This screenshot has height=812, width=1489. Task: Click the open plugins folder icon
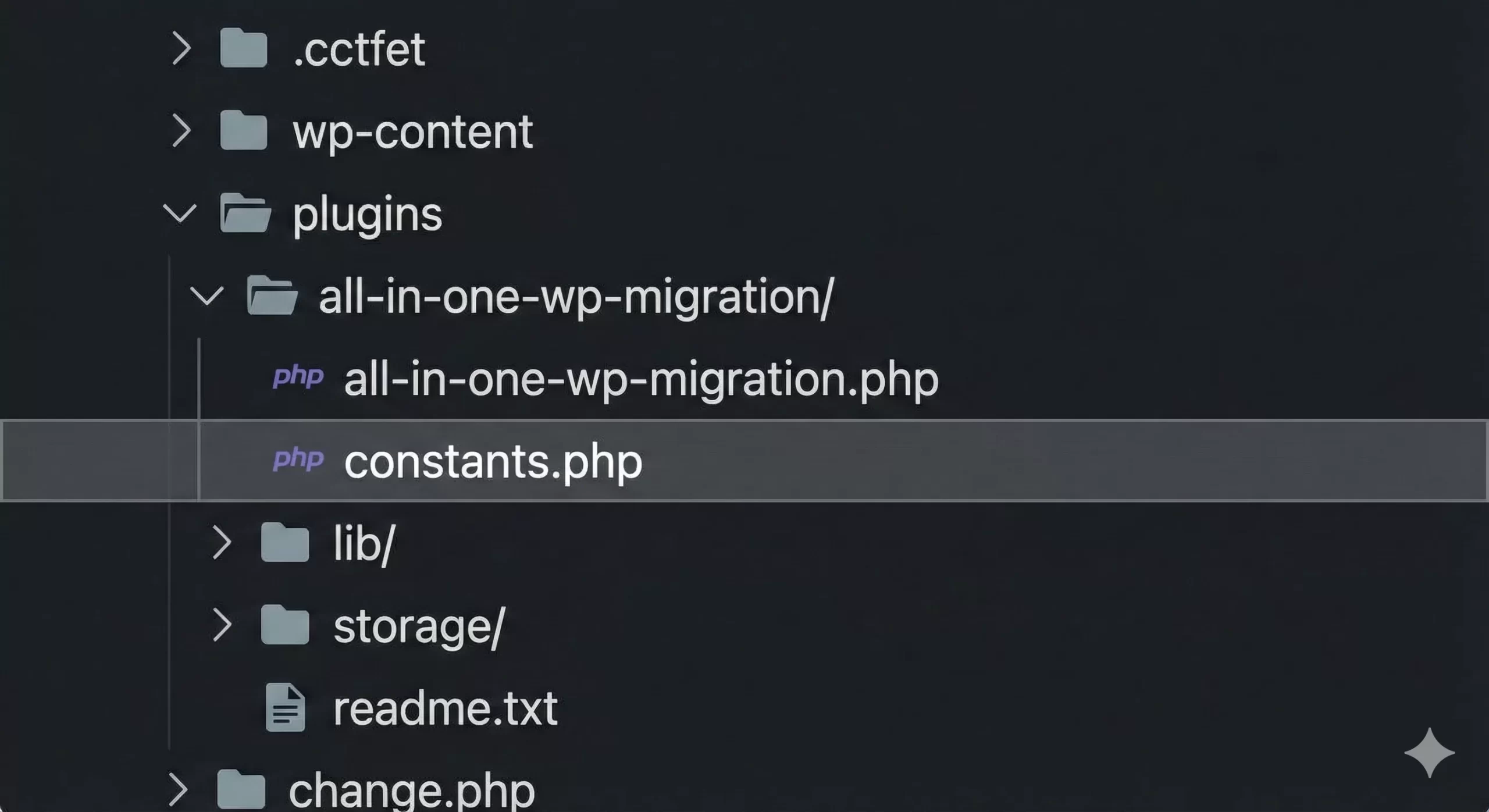click(x=245, y=213)
